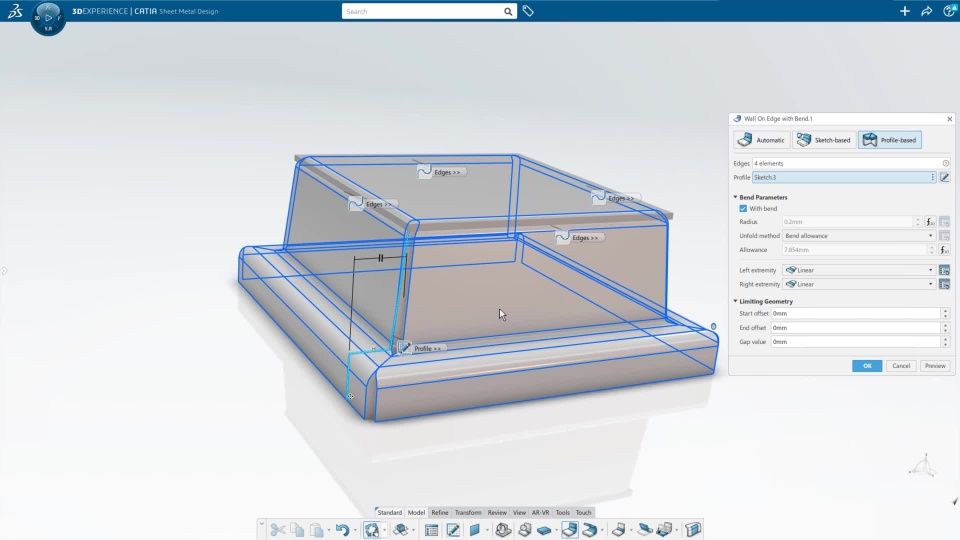Open the AR-VR toolbar tab

click(x=541, y=512)
